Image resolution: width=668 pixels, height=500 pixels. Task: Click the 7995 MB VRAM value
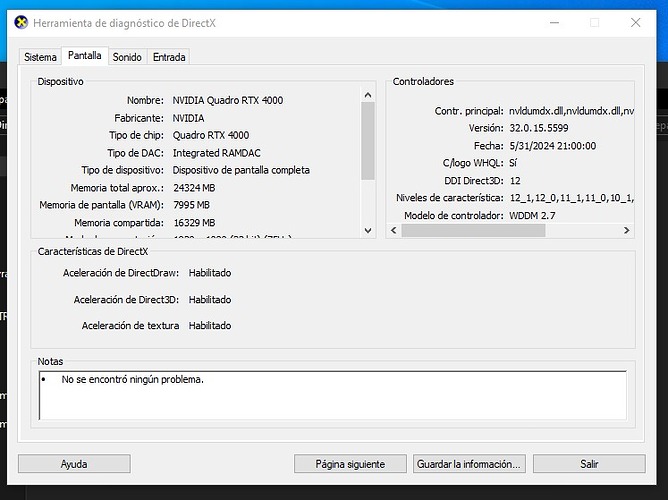(x=191, y=205)
